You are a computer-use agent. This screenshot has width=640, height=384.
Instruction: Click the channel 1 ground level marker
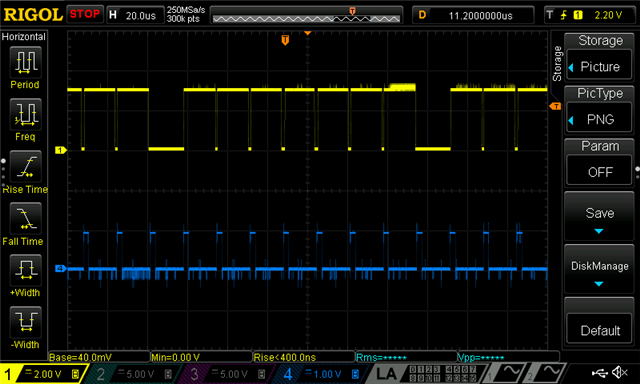[60, 150]
